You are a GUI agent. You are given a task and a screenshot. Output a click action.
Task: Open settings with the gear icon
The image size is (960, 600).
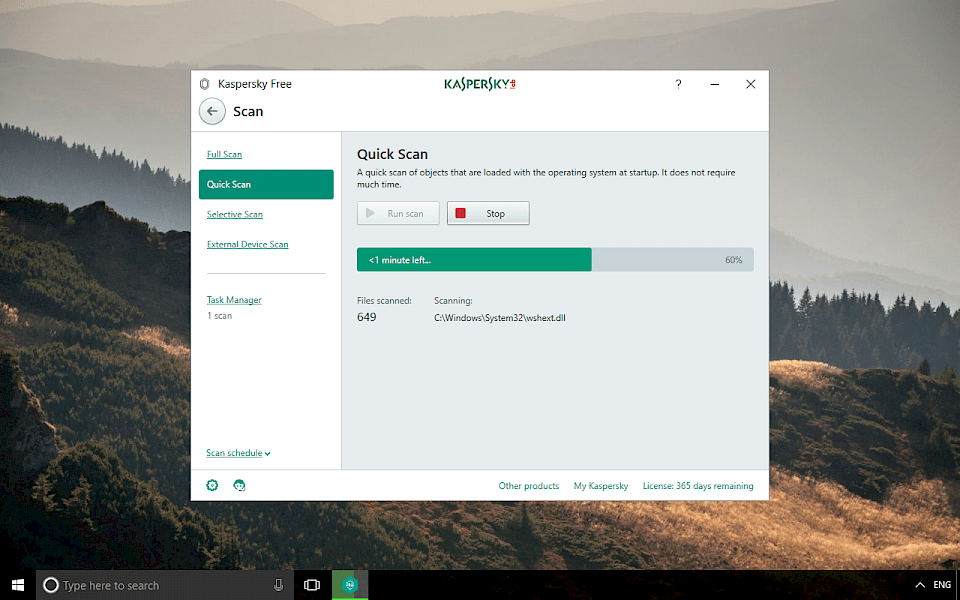coord(212,486)
